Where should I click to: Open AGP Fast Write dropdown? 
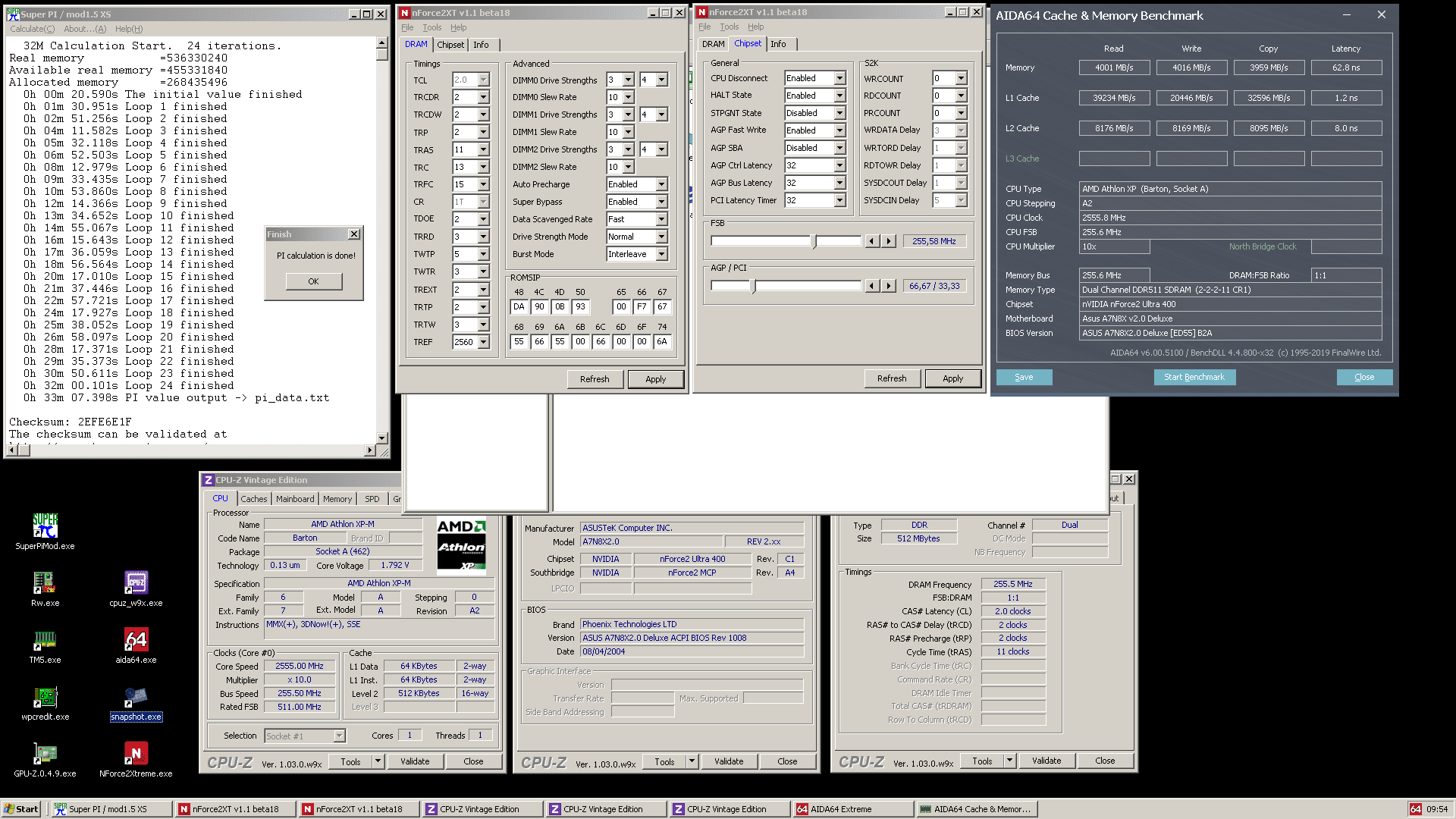[x=839, y=130]
